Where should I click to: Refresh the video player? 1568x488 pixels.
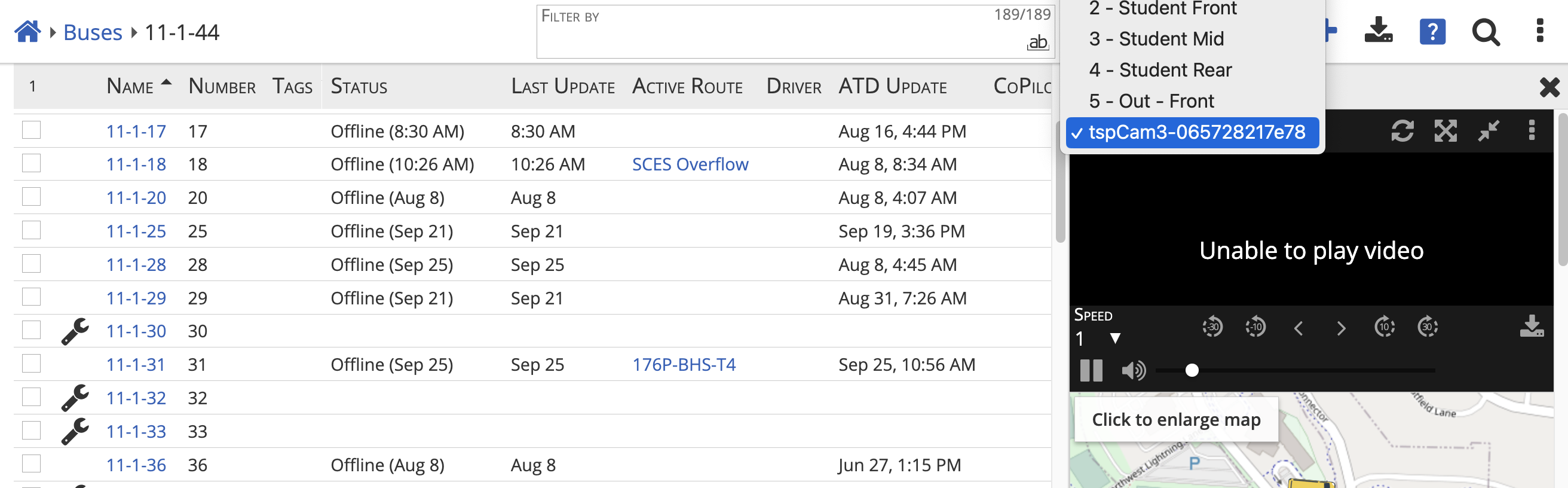[x=1402, y=131]
